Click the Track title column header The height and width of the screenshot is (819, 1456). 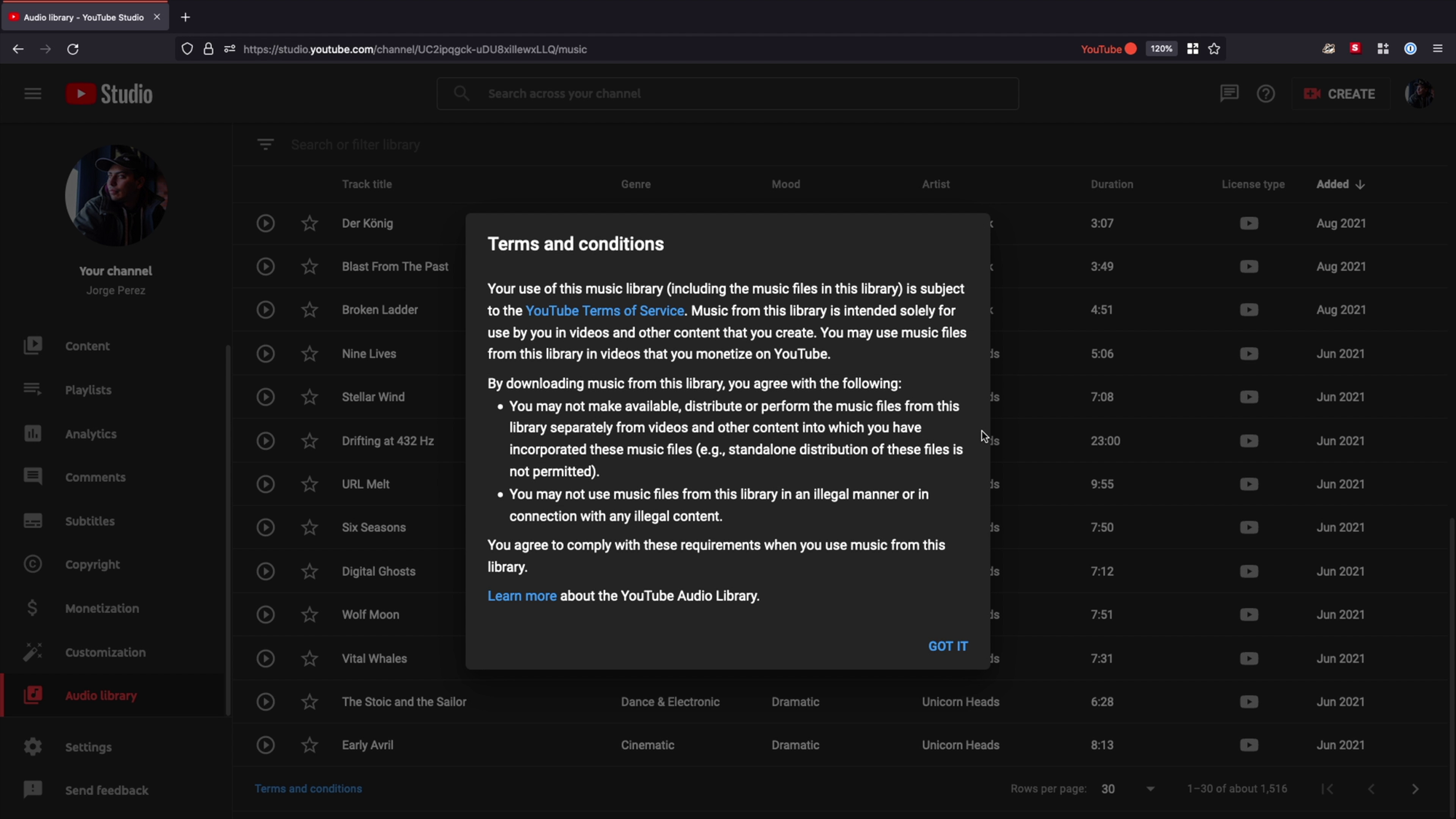367,184
